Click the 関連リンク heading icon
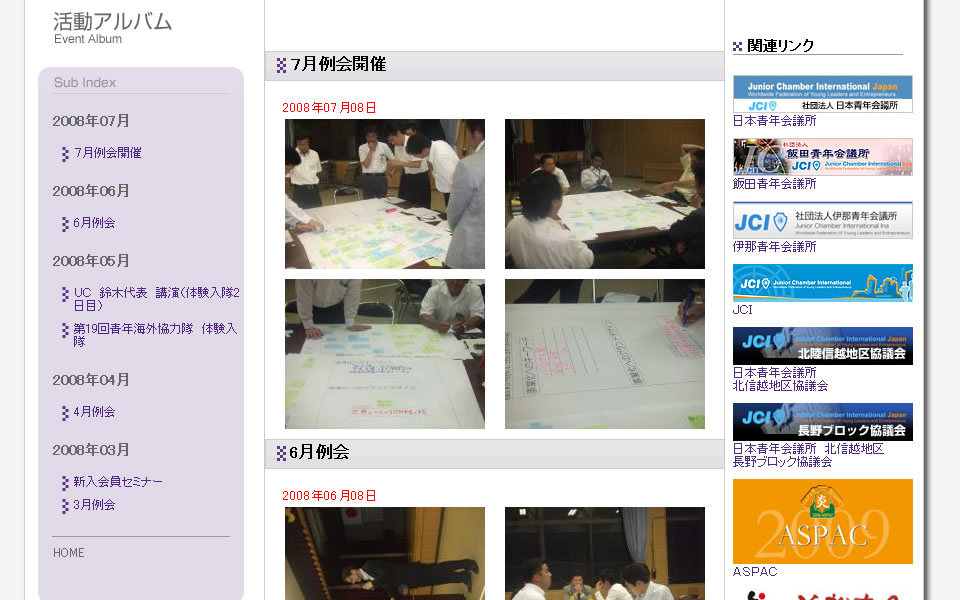Screen dimensions: 960x600 click(x=738, y=47)
